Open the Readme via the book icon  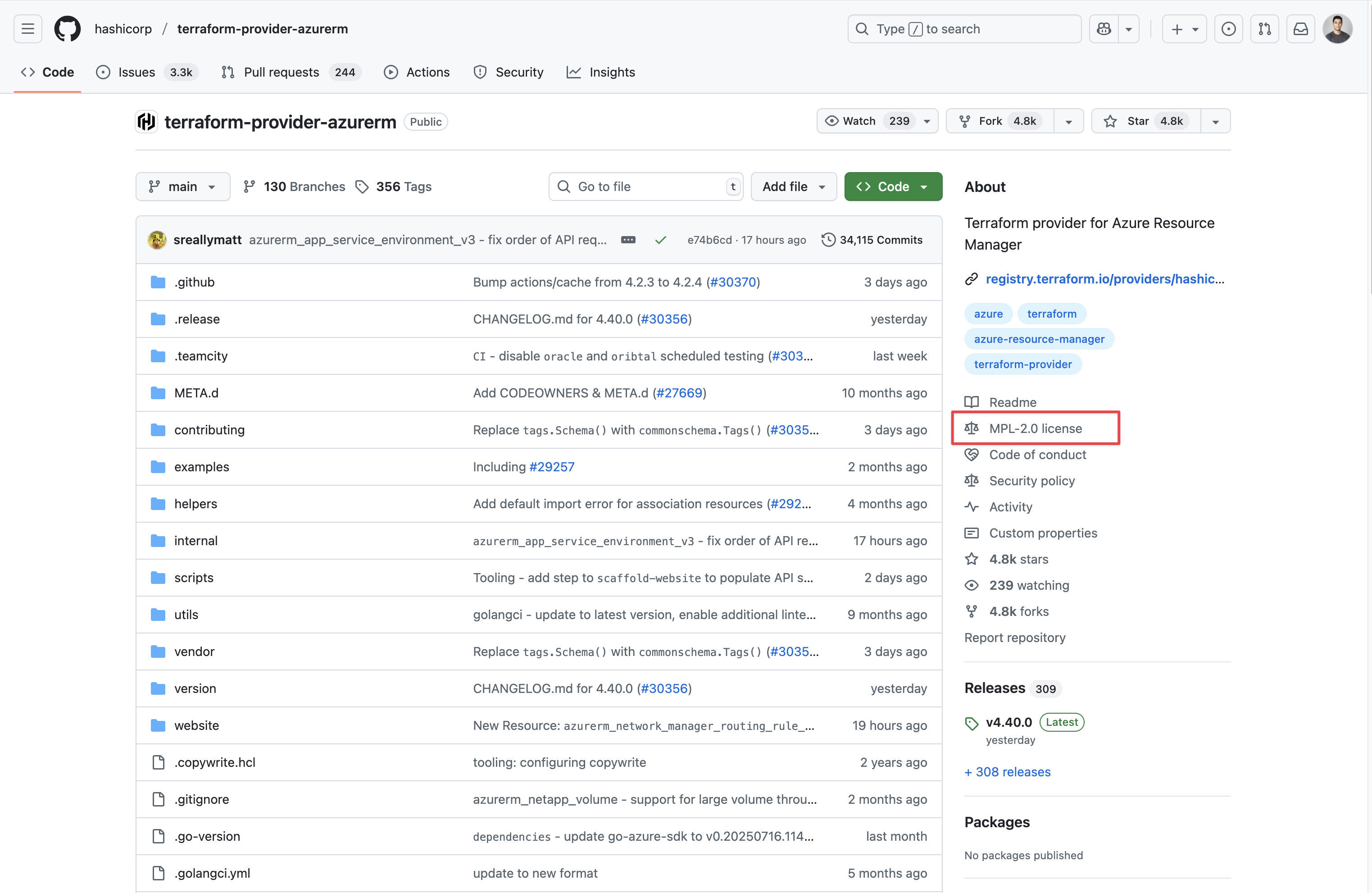coord(972,402)
